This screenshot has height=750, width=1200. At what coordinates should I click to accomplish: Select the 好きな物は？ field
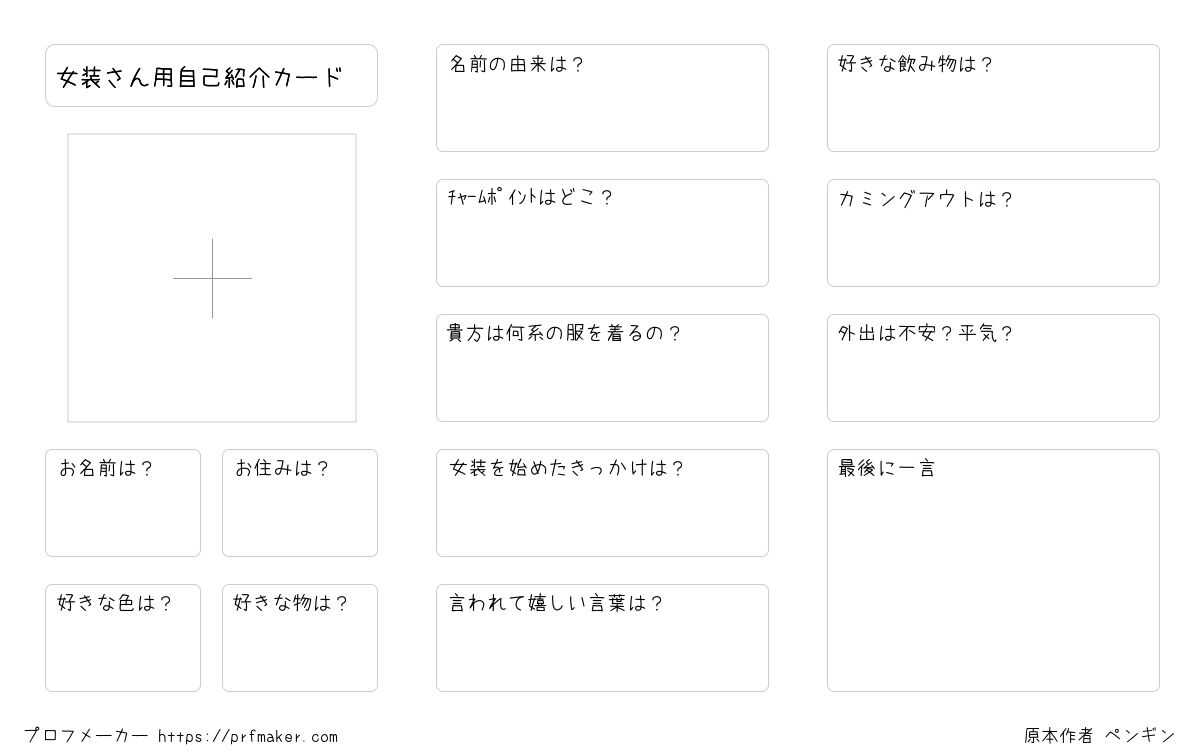tap(300, 638)
